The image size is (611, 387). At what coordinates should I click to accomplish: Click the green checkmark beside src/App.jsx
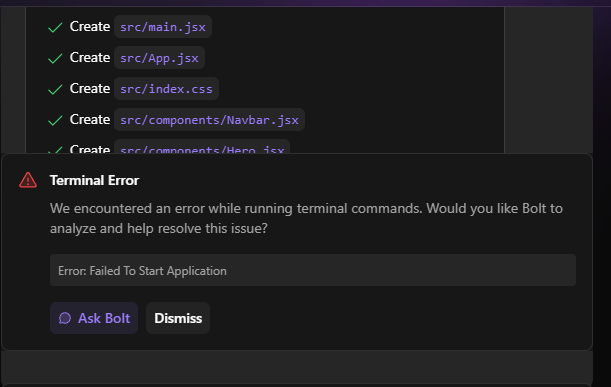[x=55, y=58]
